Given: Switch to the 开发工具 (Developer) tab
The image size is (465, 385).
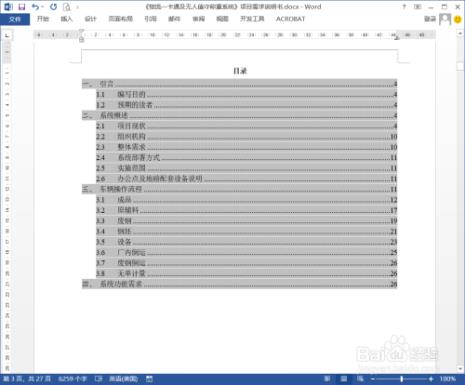Looking at the screenshot, I should click(252, 19).
